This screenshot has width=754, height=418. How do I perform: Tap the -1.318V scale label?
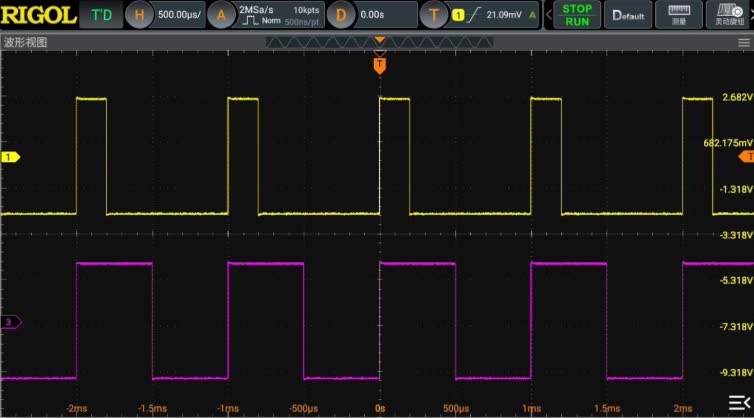coord(736,189)
